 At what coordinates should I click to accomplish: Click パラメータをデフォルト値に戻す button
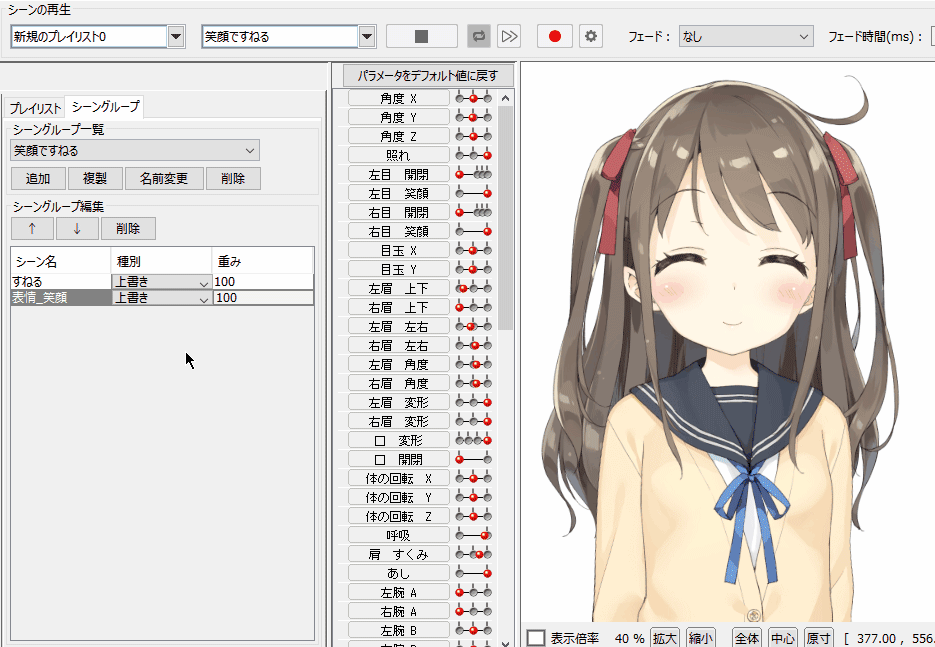point(428,76)
